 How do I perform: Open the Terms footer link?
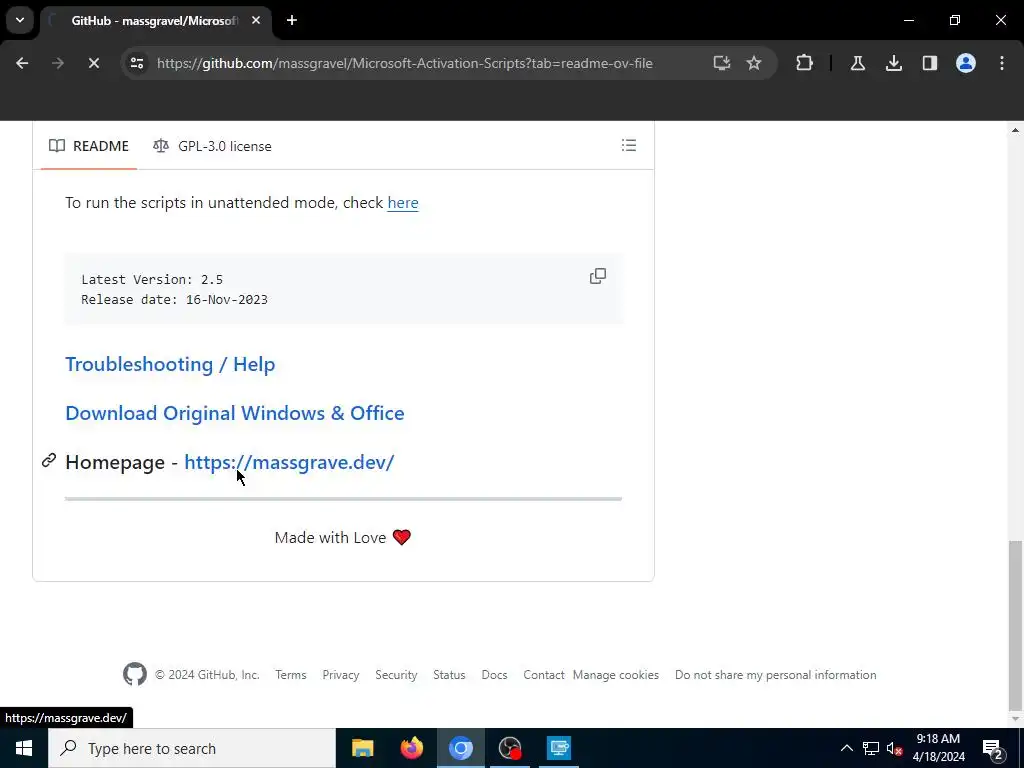[x=291, y=675]
